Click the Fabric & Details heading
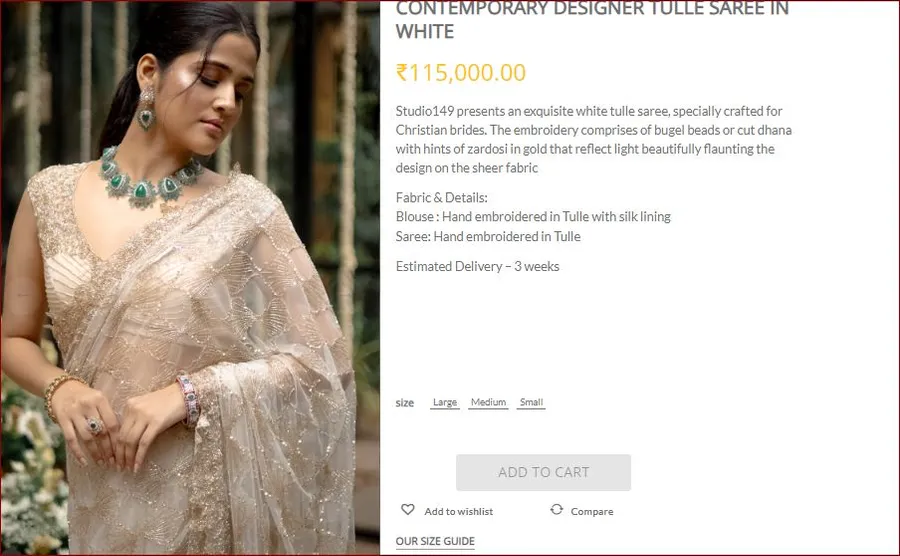900x556 pixels. [441, 197]
